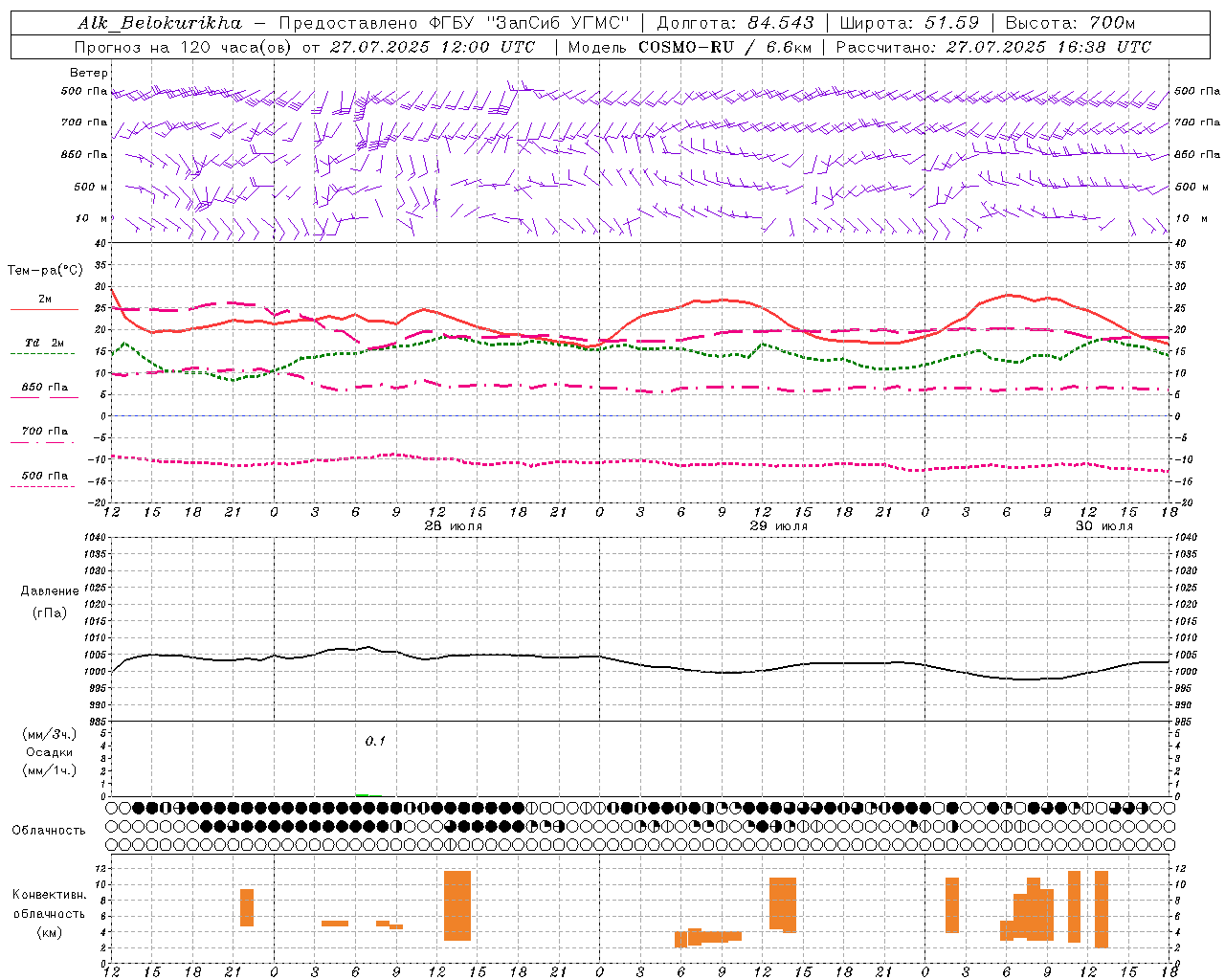
Task: Click the forecast start time 27.07.2025 12:00 UTC
Action: point(433,47)
